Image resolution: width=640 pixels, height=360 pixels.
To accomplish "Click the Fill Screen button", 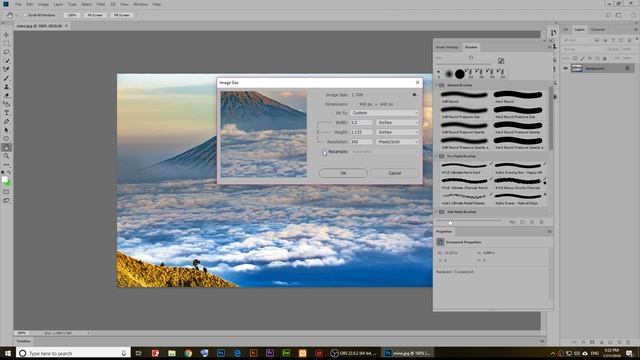I will pos(122,15).
